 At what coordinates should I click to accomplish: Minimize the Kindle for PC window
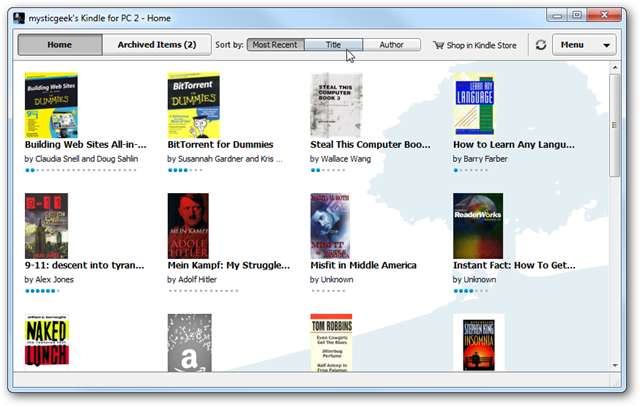tap(557, 16)
